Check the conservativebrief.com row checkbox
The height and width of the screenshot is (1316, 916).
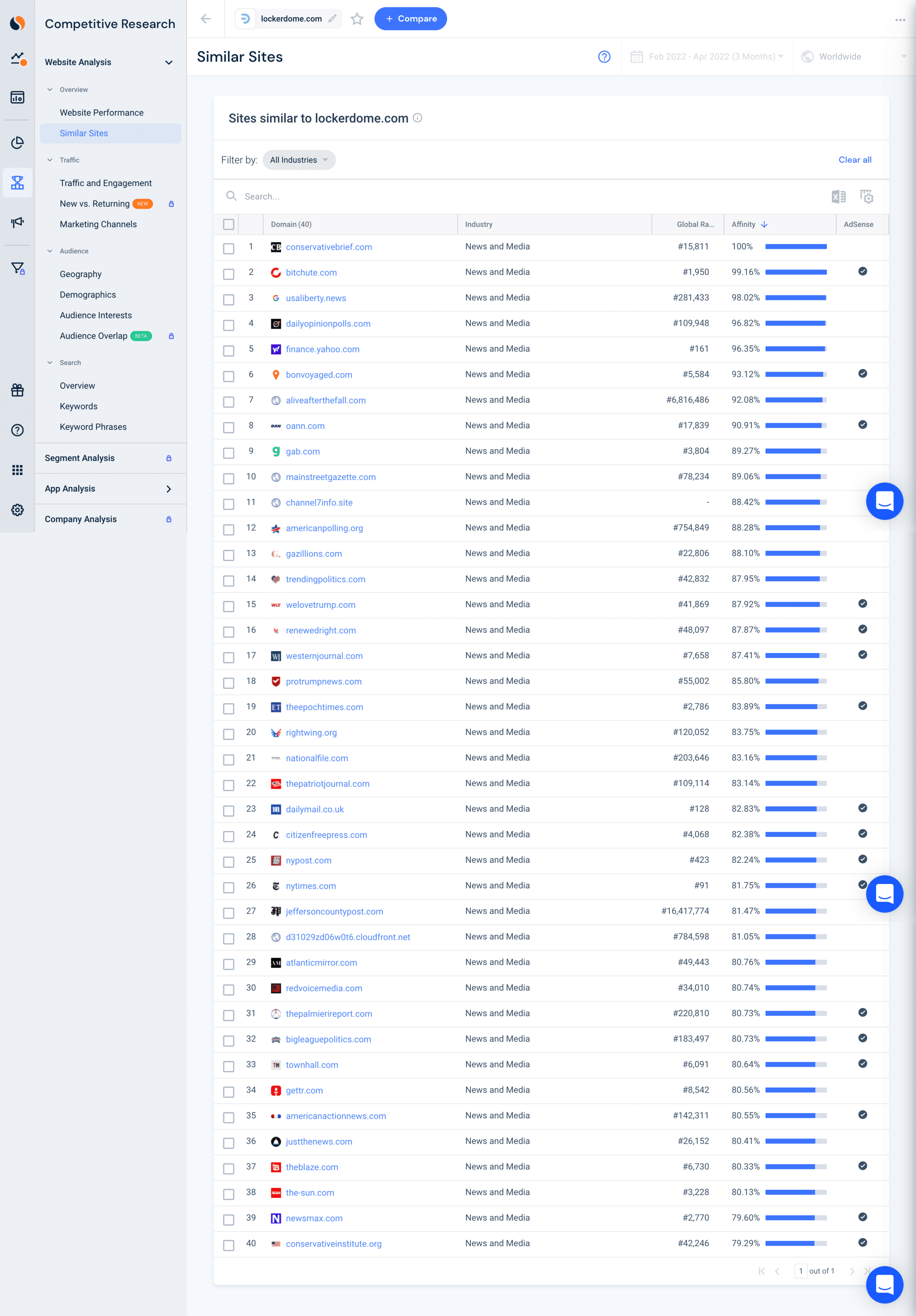(229, 249)
